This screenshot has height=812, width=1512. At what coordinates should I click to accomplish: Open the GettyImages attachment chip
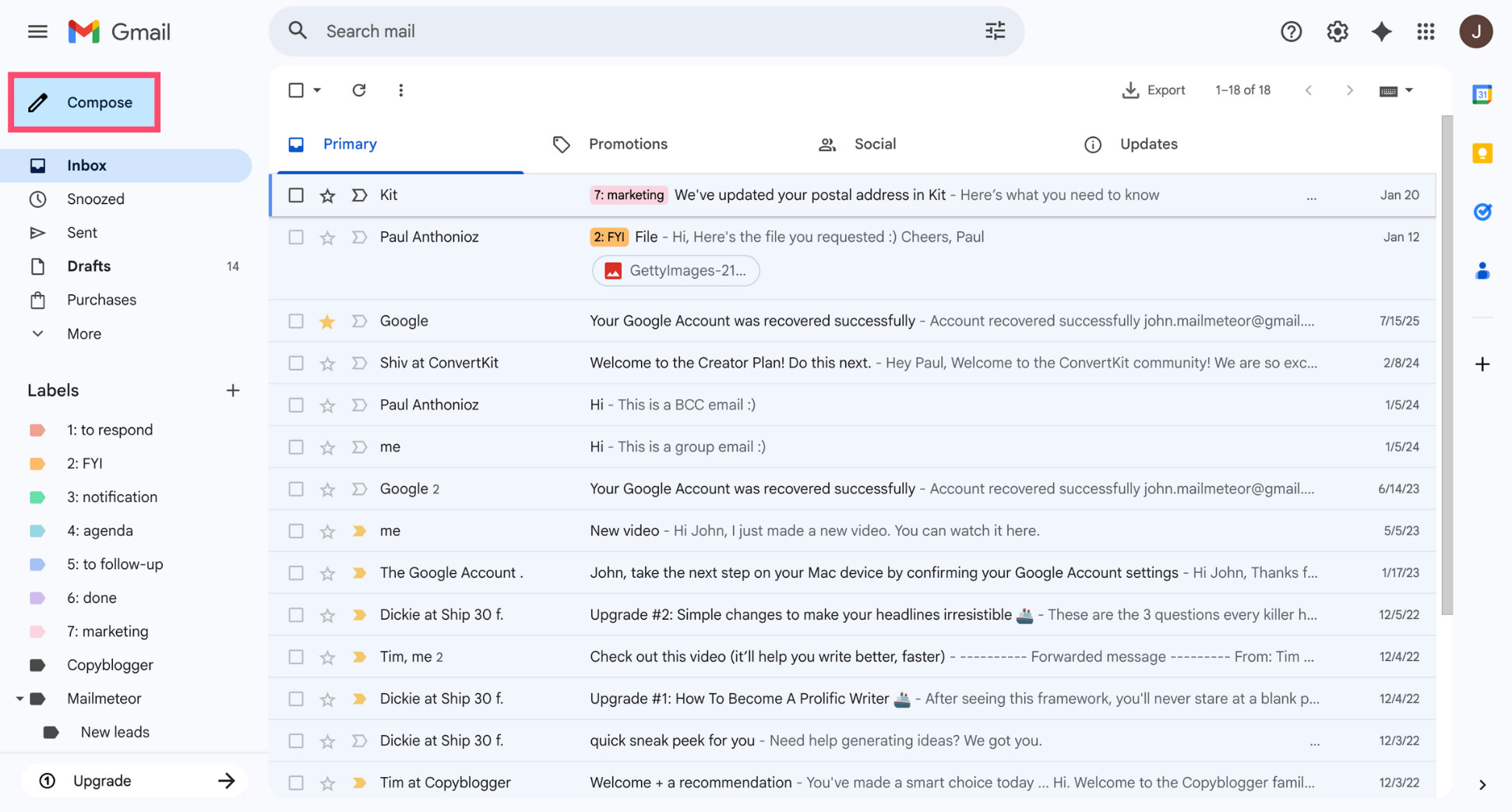pos(675,271)
